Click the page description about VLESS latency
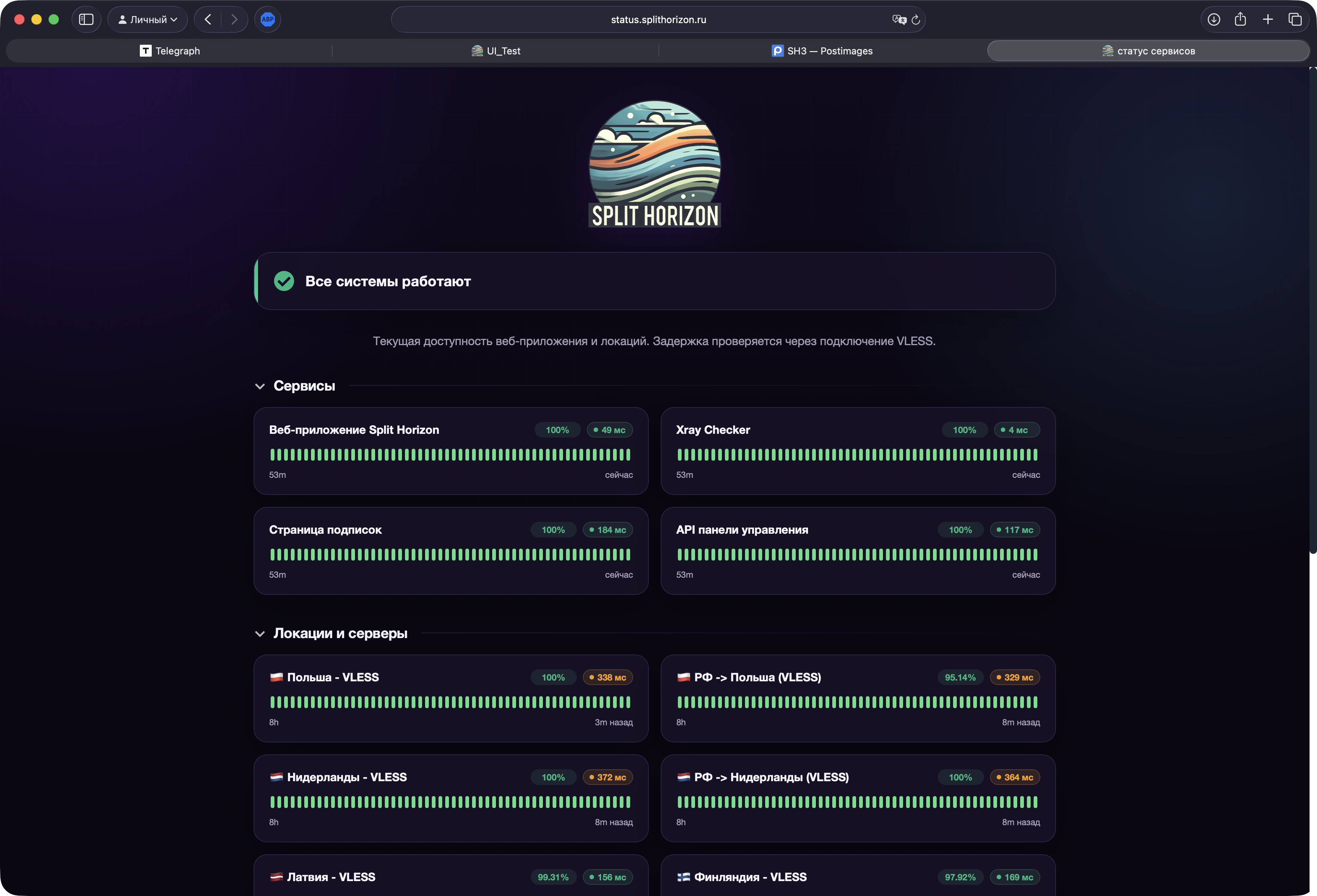The width and height of the screenshot is (1317, 896). [654, 341]
